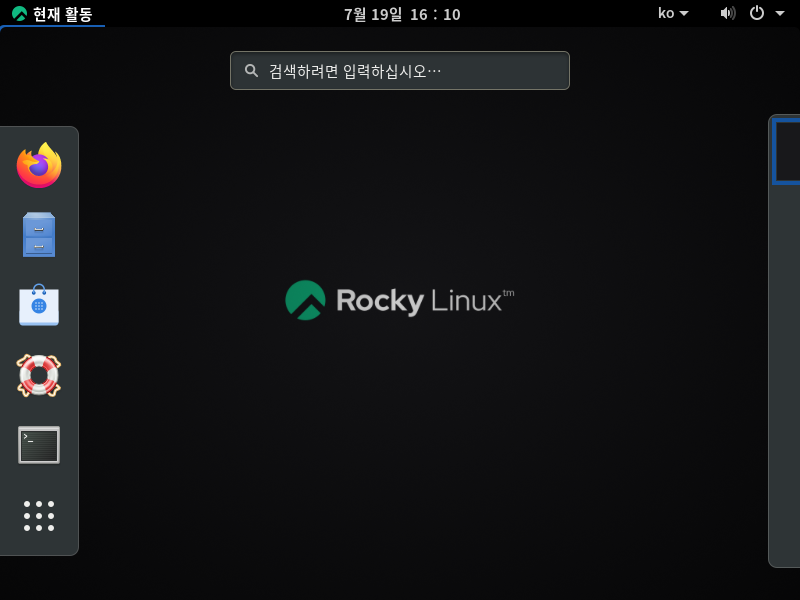Expand the ko input source dropdown

click(x=673, y=13)
